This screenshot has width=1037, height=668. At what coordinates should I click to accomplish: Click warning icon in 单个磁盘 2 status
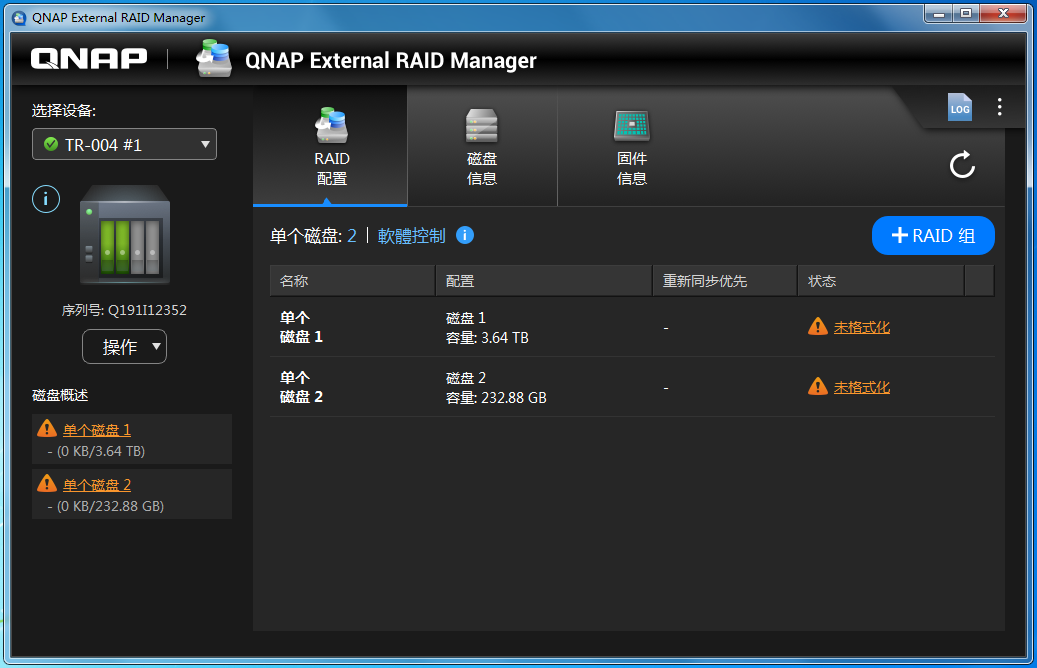coord(817,387)
